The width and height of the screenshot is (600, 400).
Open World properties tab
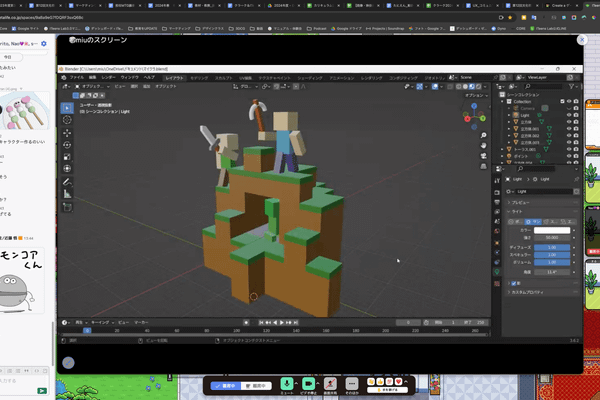click(x=497, y=232)
